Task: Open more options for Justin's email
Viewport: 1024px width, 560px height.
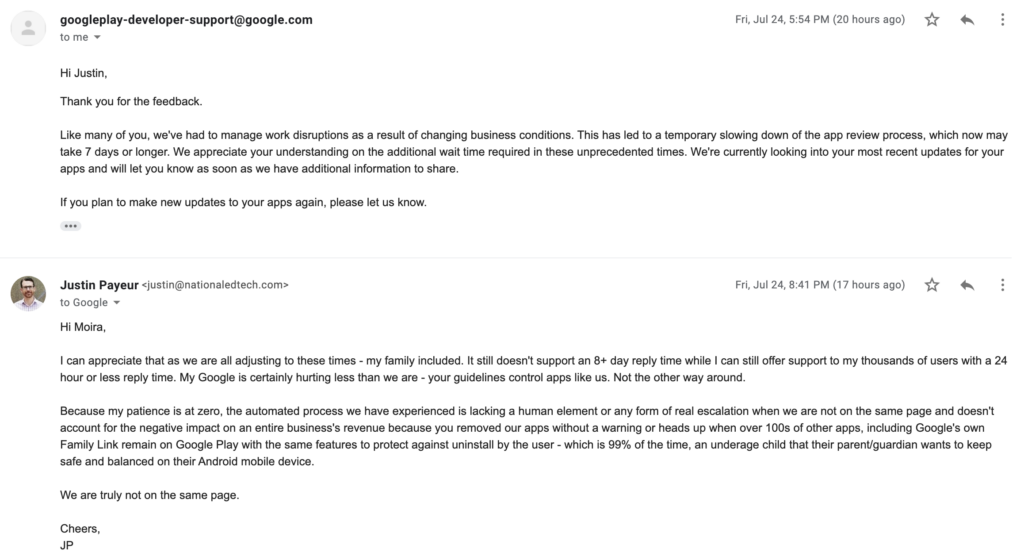Action: [1003, 285]
